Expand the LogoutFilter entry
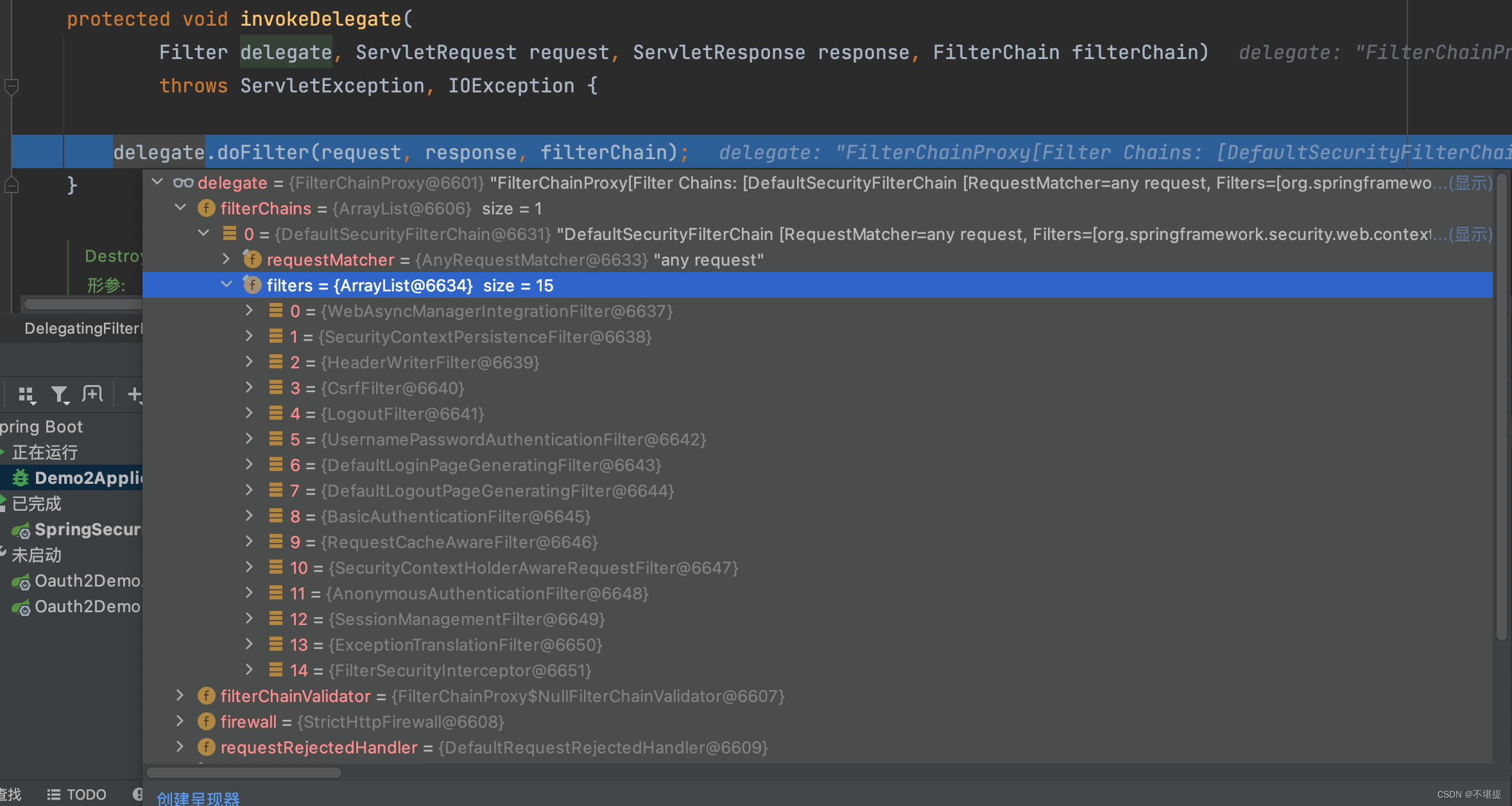The image size is (1512, 806). 249,413
